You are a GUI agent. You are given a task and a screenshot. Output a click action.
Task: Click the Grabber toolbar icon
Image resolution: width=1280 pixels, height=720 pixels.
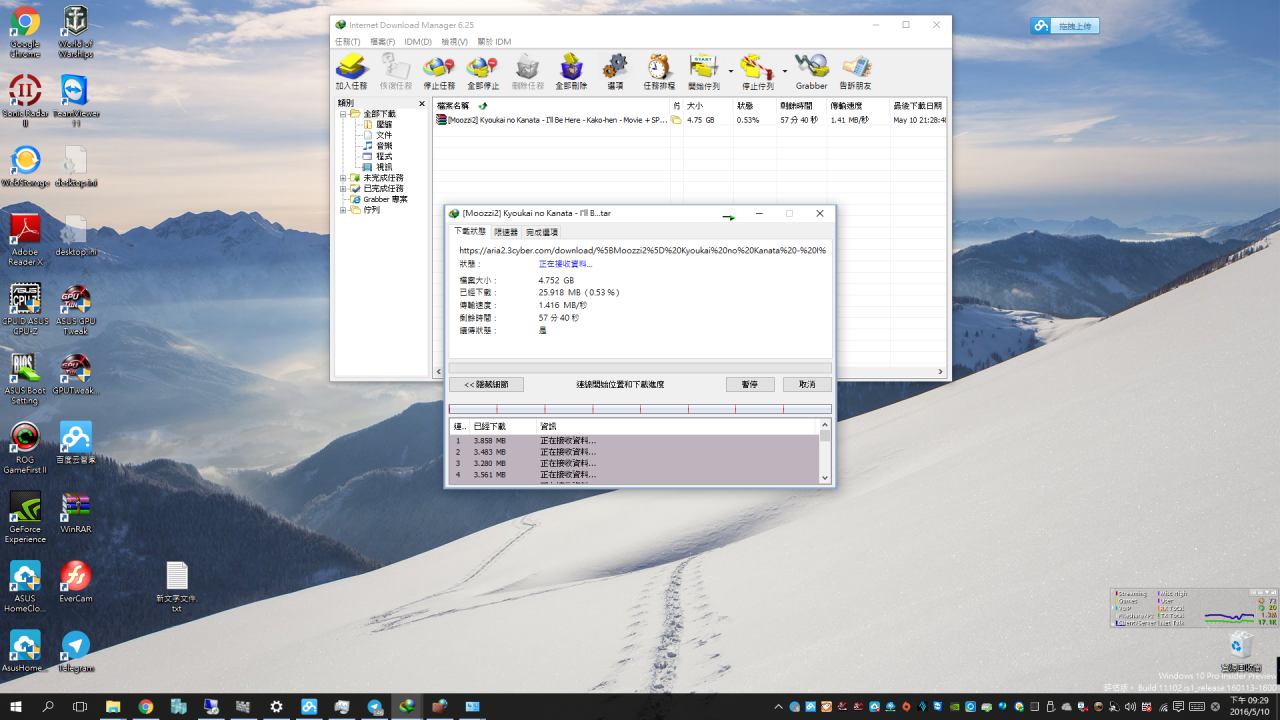(x=811, y=71)
